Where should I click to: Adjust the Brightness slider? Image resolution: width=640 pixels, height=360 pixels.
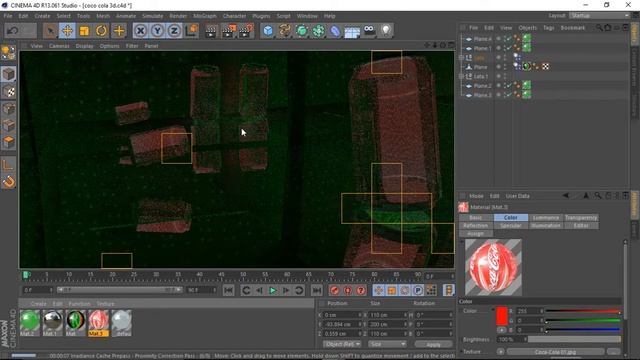click(x=575, y=339)
